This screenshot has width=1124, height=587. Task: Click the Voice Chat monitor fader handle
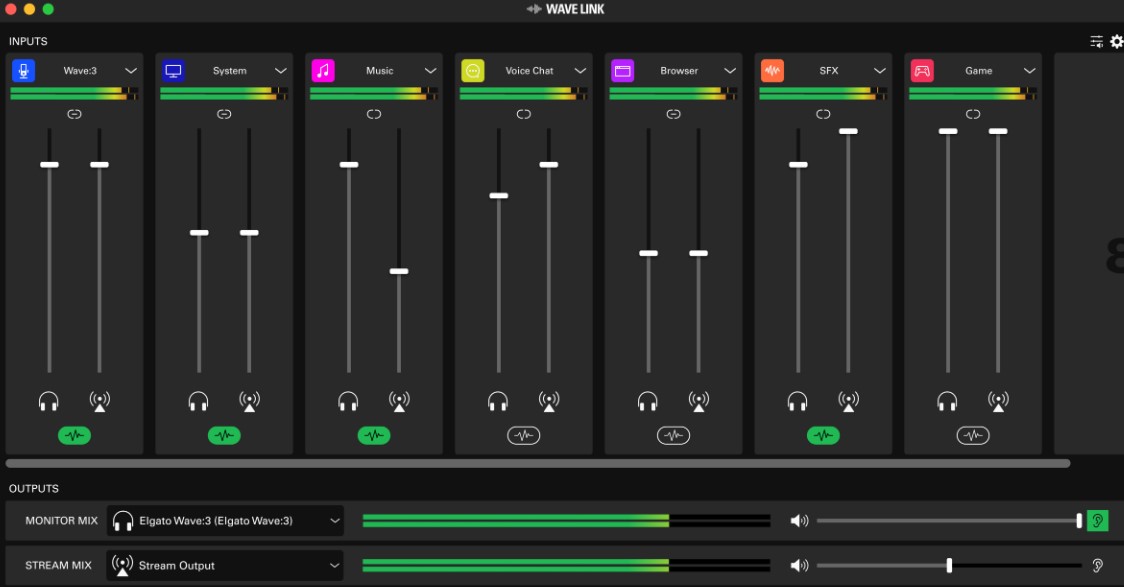(x=499, y=196)
